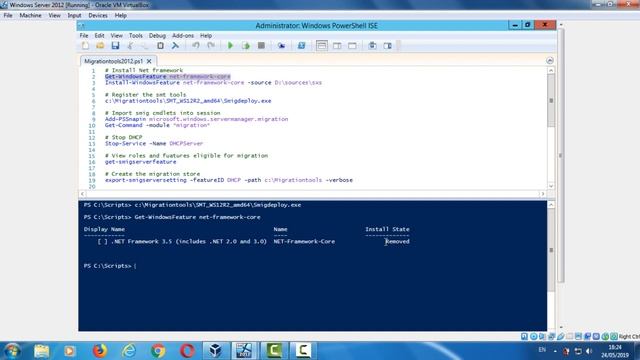Click script pane horizontal scrollbar right arrow

pyautogui.click(x=542, y=194)
